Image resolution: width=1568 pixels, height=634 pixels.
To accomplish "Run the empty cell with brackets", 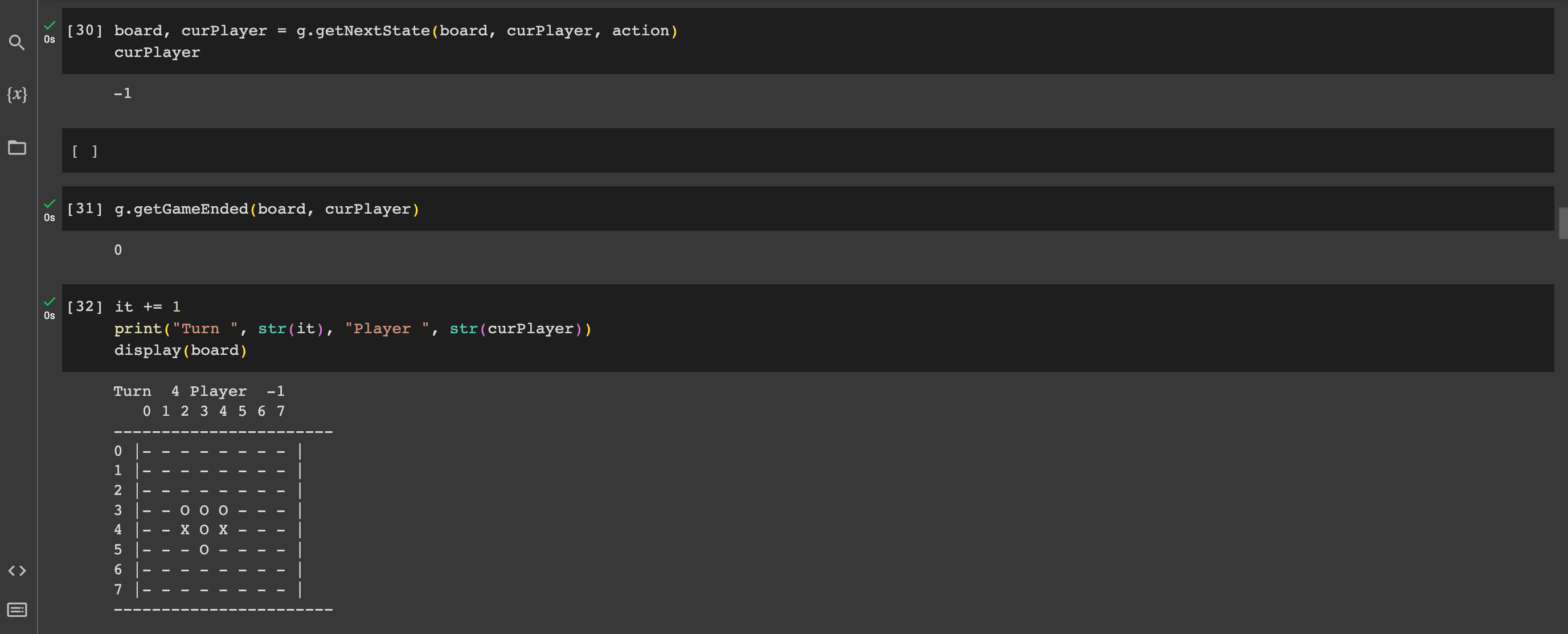I will [x=85, y=151].
